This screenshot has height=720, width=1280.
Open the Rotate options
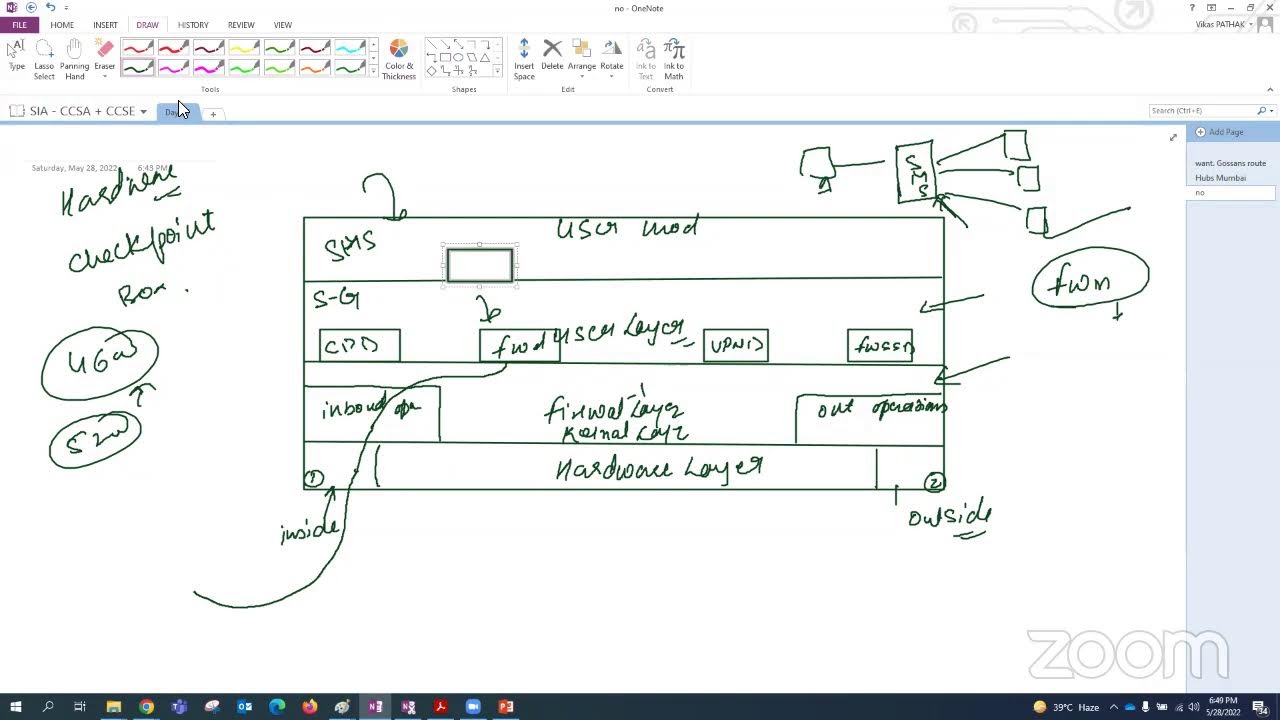[x=611, y=58]
